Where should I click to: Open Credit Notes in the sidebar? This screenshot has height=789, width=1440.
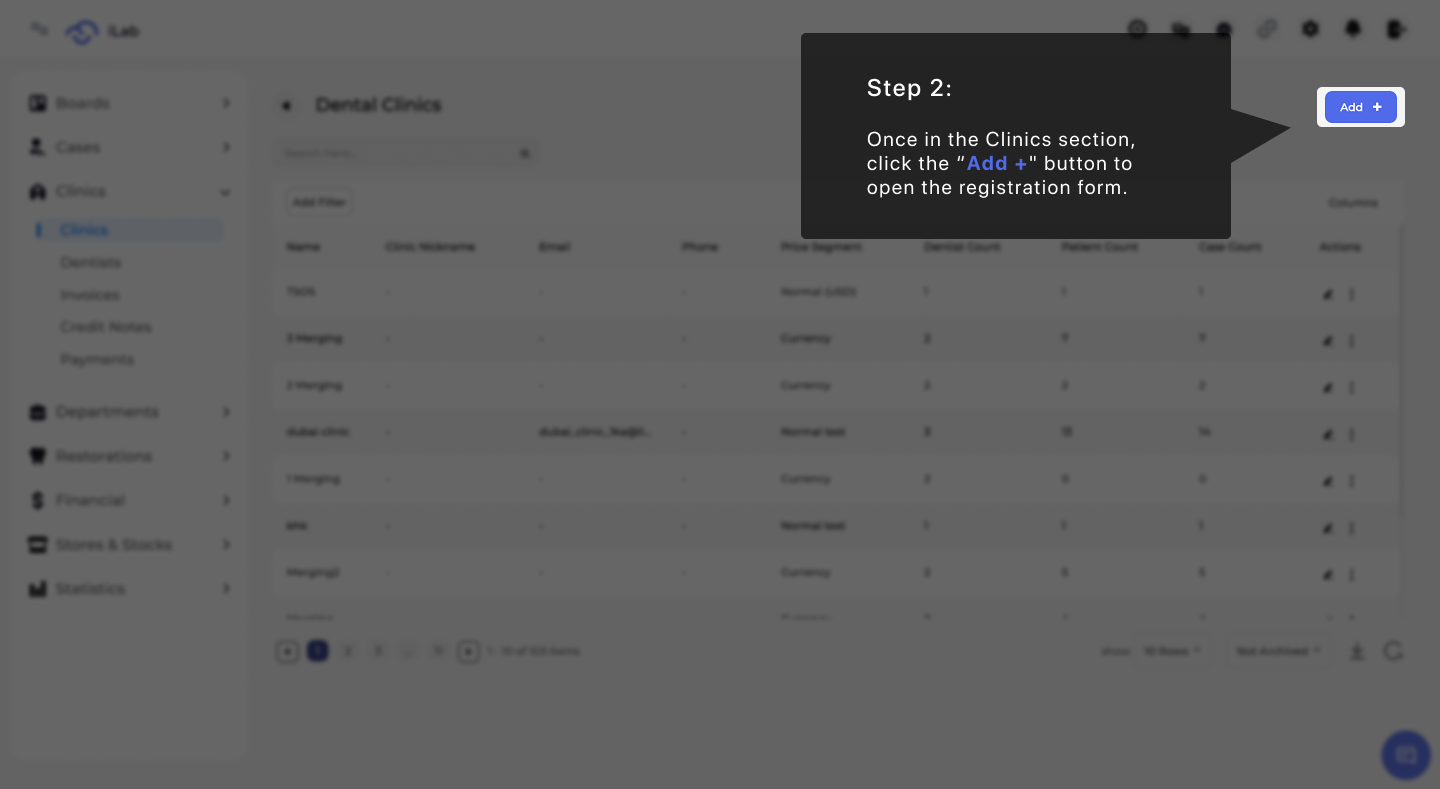(105, 327)
